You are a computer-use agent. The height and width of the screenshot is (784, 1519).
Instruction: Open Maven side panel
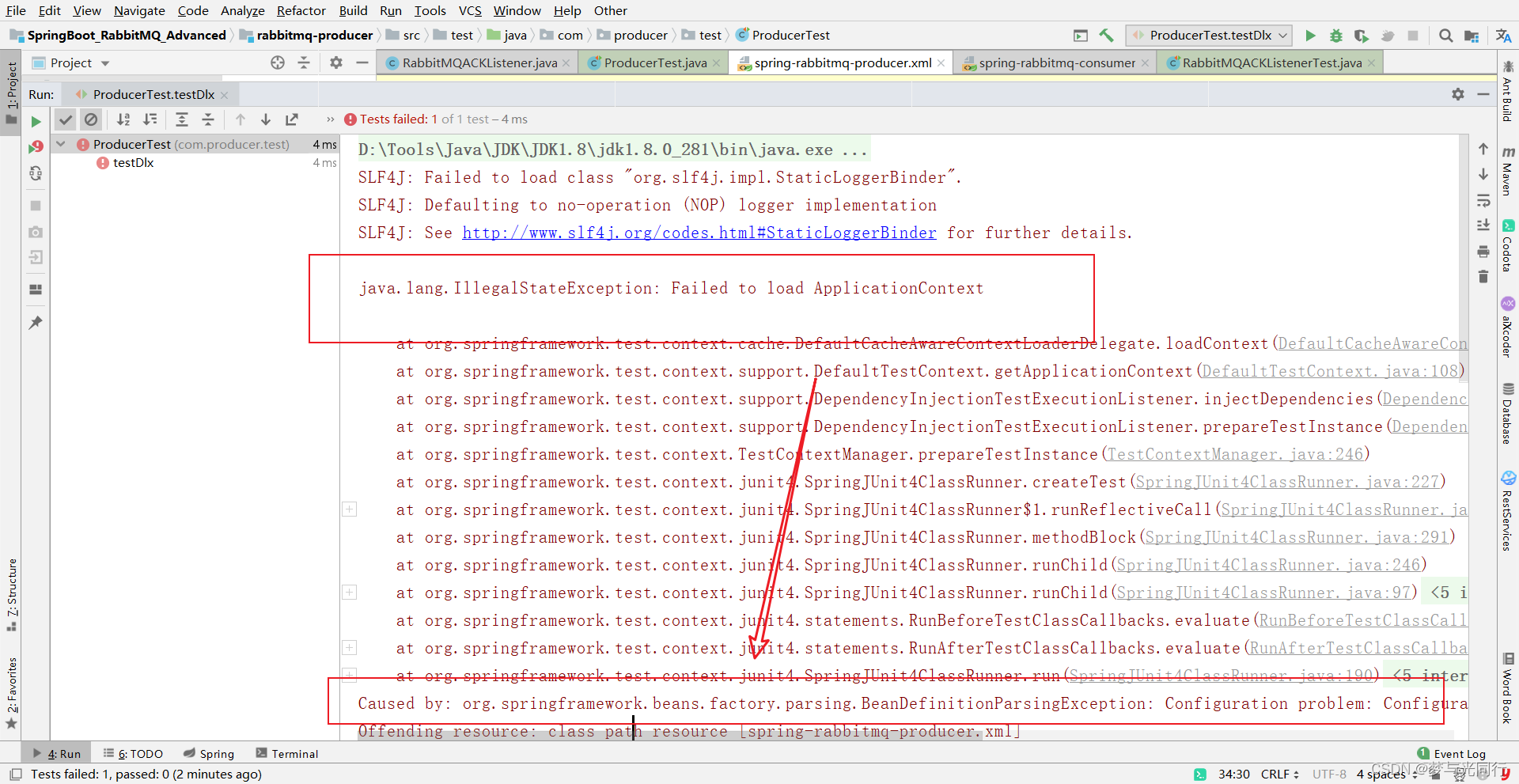coord(1508,169)
